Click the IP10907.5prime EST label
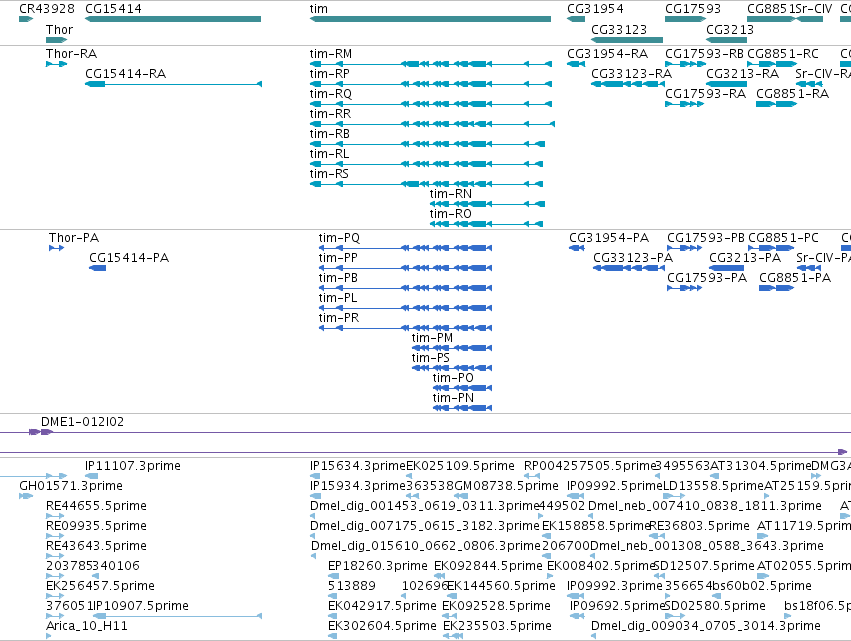The height and width of the screenshot is (641, 851). pos(141,606)
